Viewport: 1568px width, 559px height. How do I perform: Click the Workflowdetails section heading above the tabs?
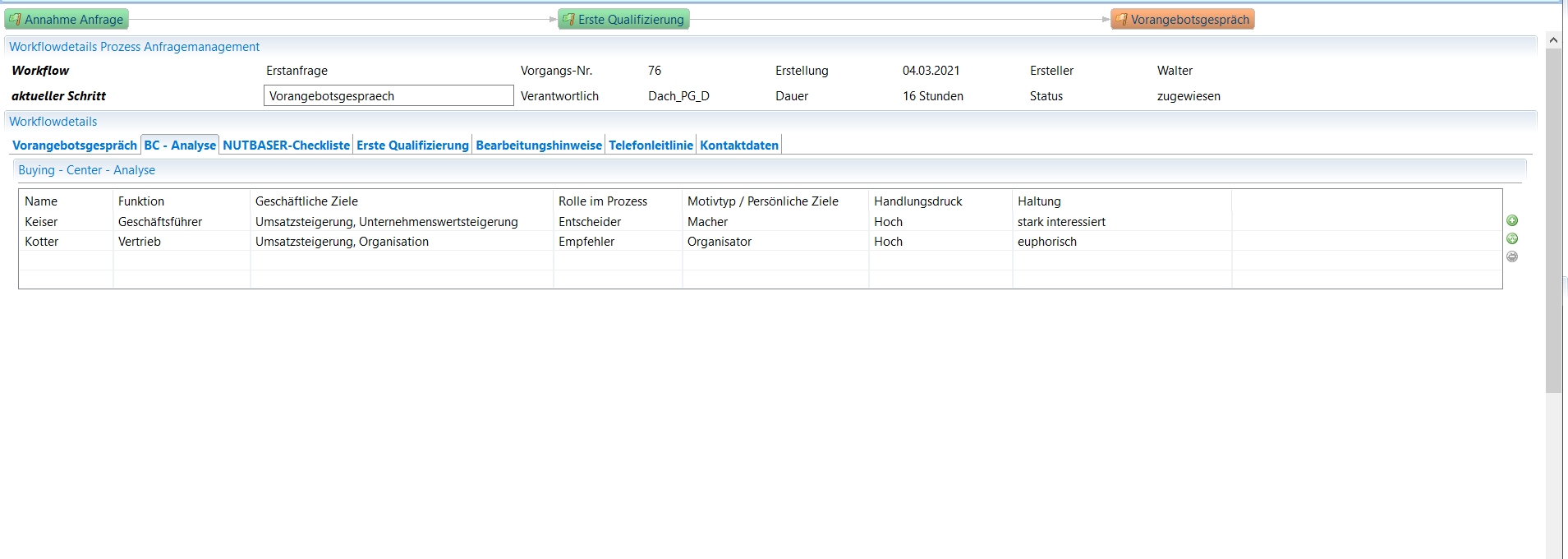pos(53,122)
